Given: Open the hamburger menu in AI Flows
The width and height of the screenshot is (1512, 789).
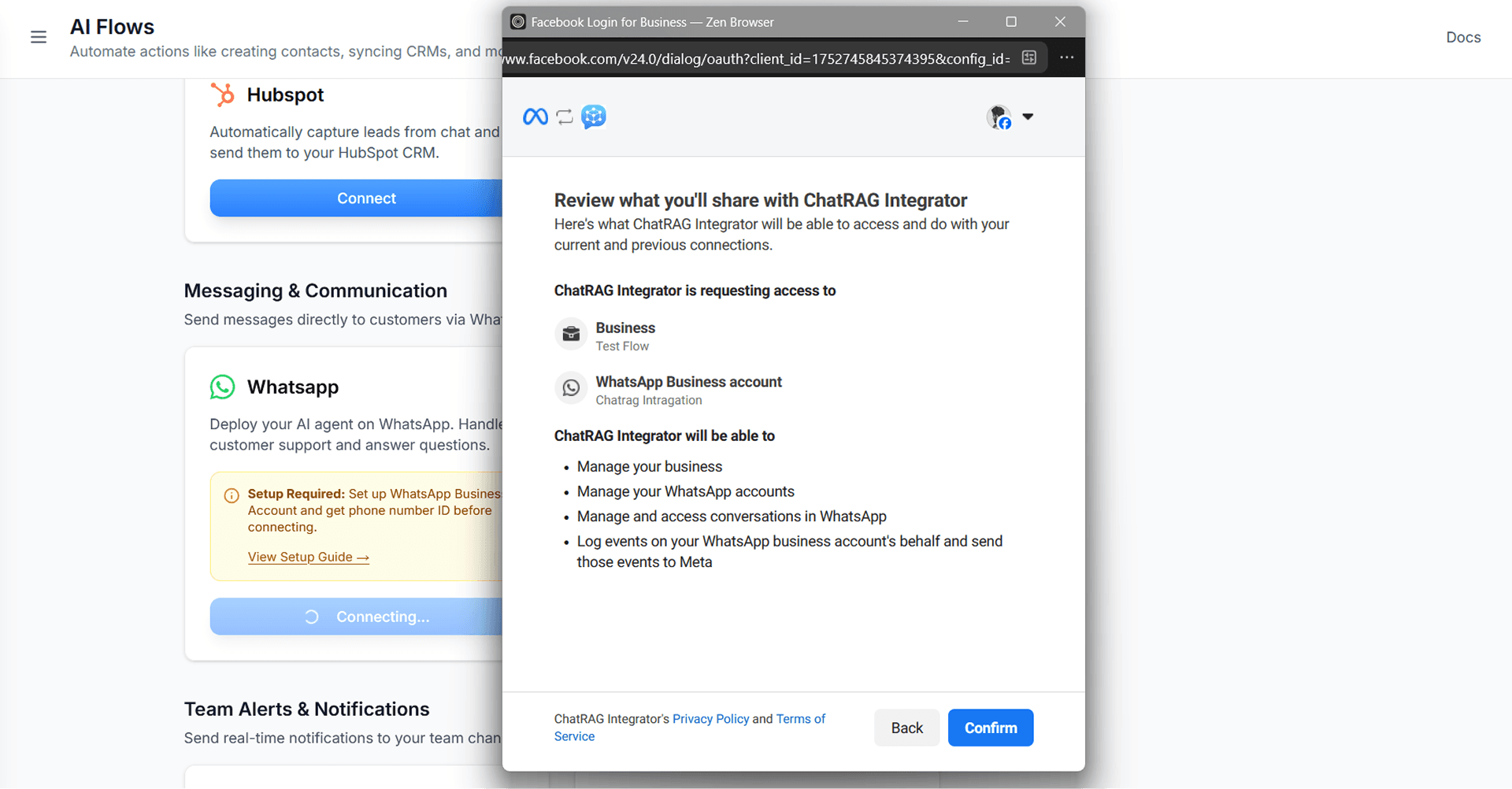Looking at the screenshot, I should 39,37.
